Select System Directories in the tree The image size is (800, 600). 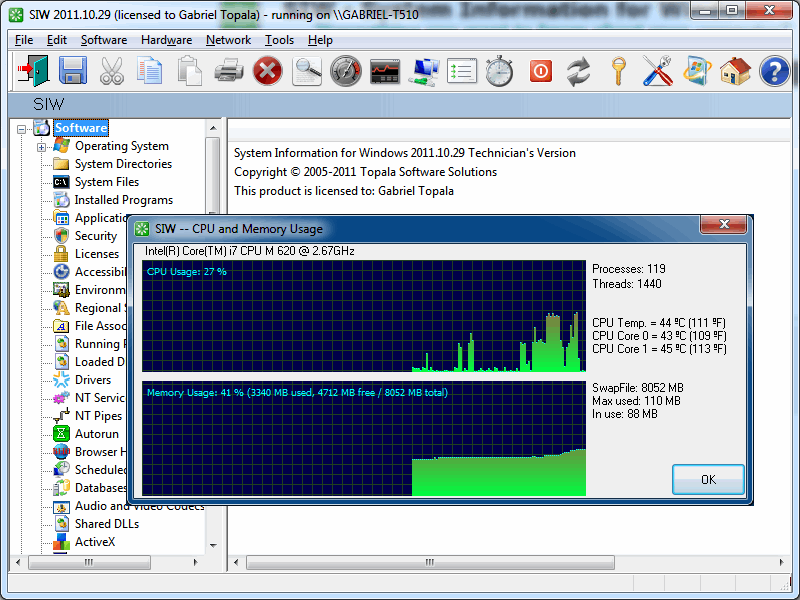(x=123, y=164)
